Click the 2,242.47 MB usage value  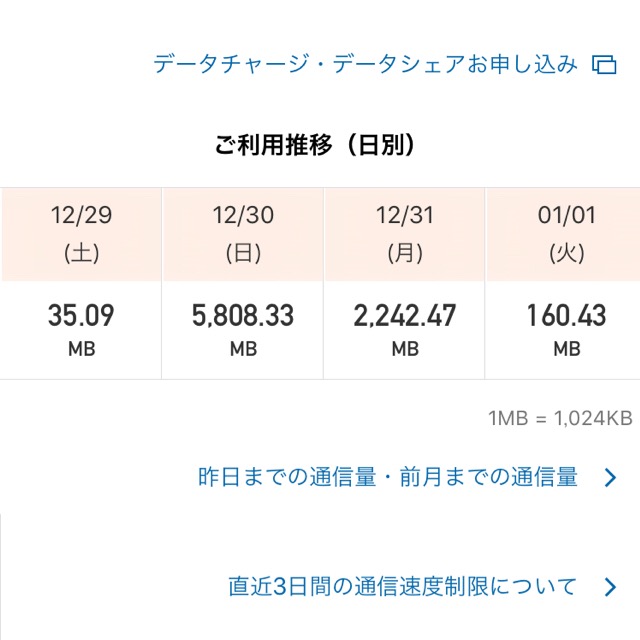pyautogui.click(x=405, y=317)
